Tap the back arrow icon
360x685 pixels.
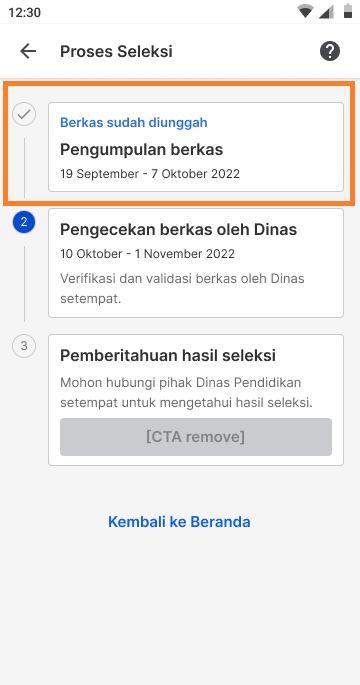(x=28, y=52)
